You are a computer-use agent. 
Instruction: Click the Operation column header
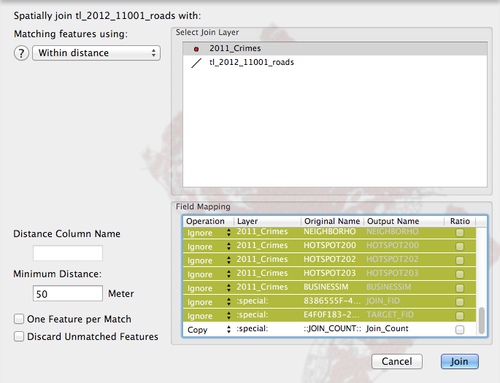pyautogui.click(x=208, y=221)
